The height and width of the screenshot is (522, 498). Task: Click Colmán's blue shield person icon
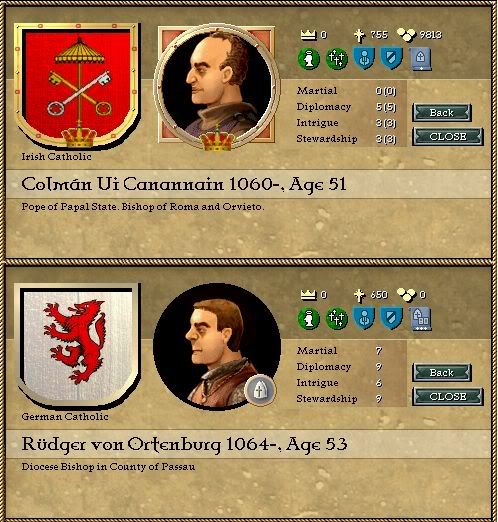(x=364, y=58)
